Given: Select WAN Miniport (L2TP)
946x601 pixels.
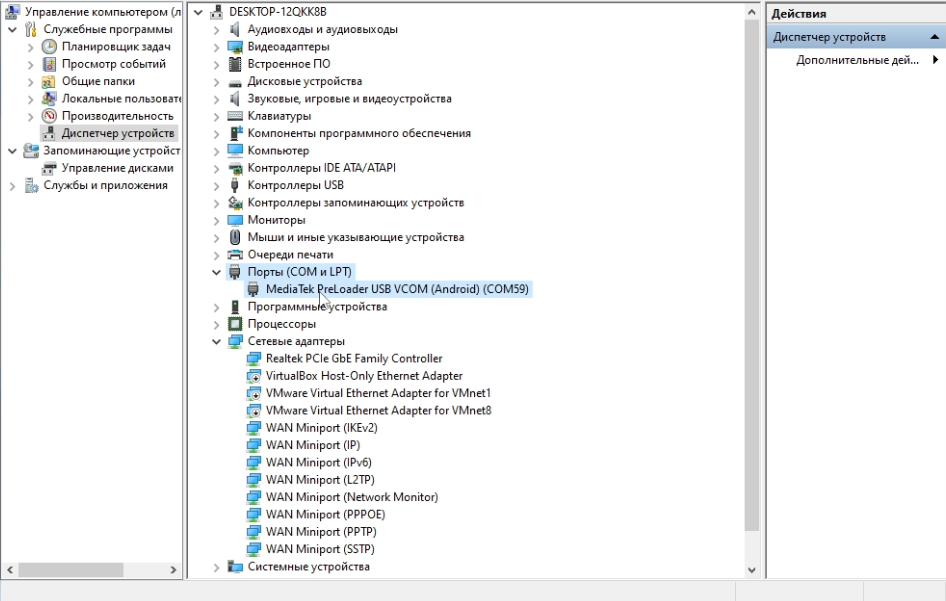Looking at the screenshot, I should coord(320,480).
